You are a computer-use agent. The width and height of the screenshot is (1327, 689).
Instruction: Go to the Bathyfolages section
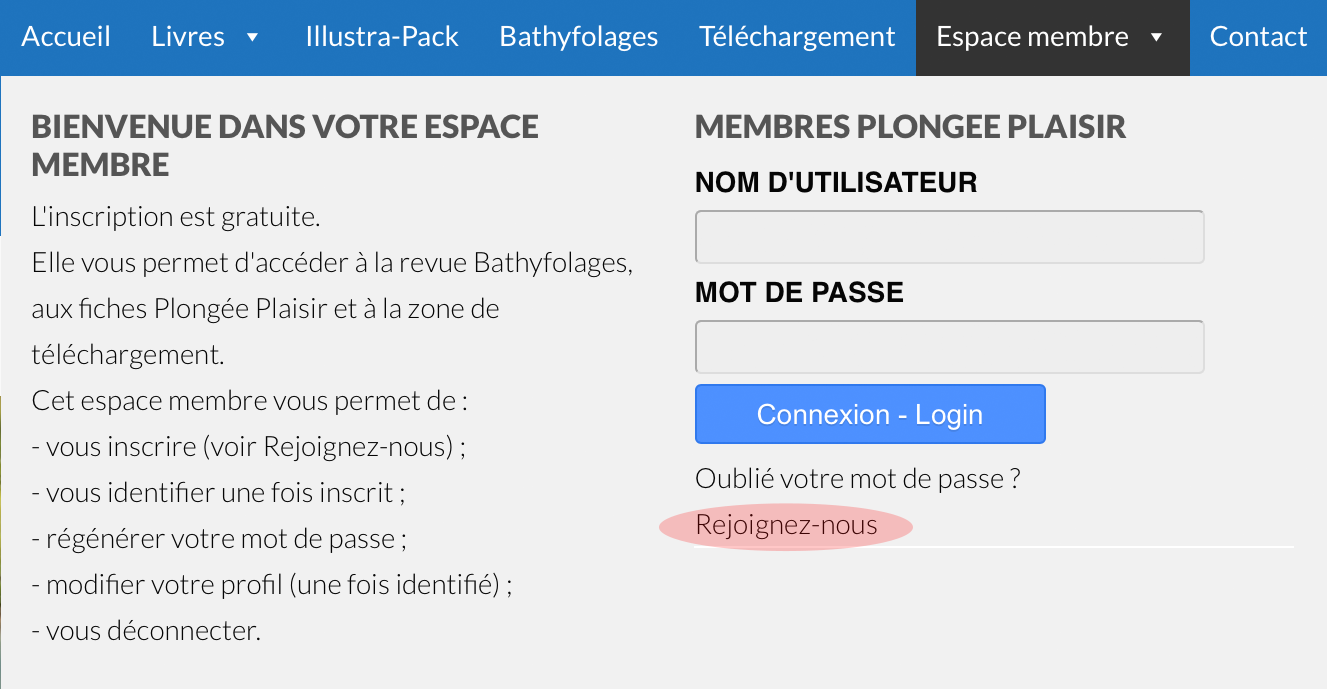[578, 37]
